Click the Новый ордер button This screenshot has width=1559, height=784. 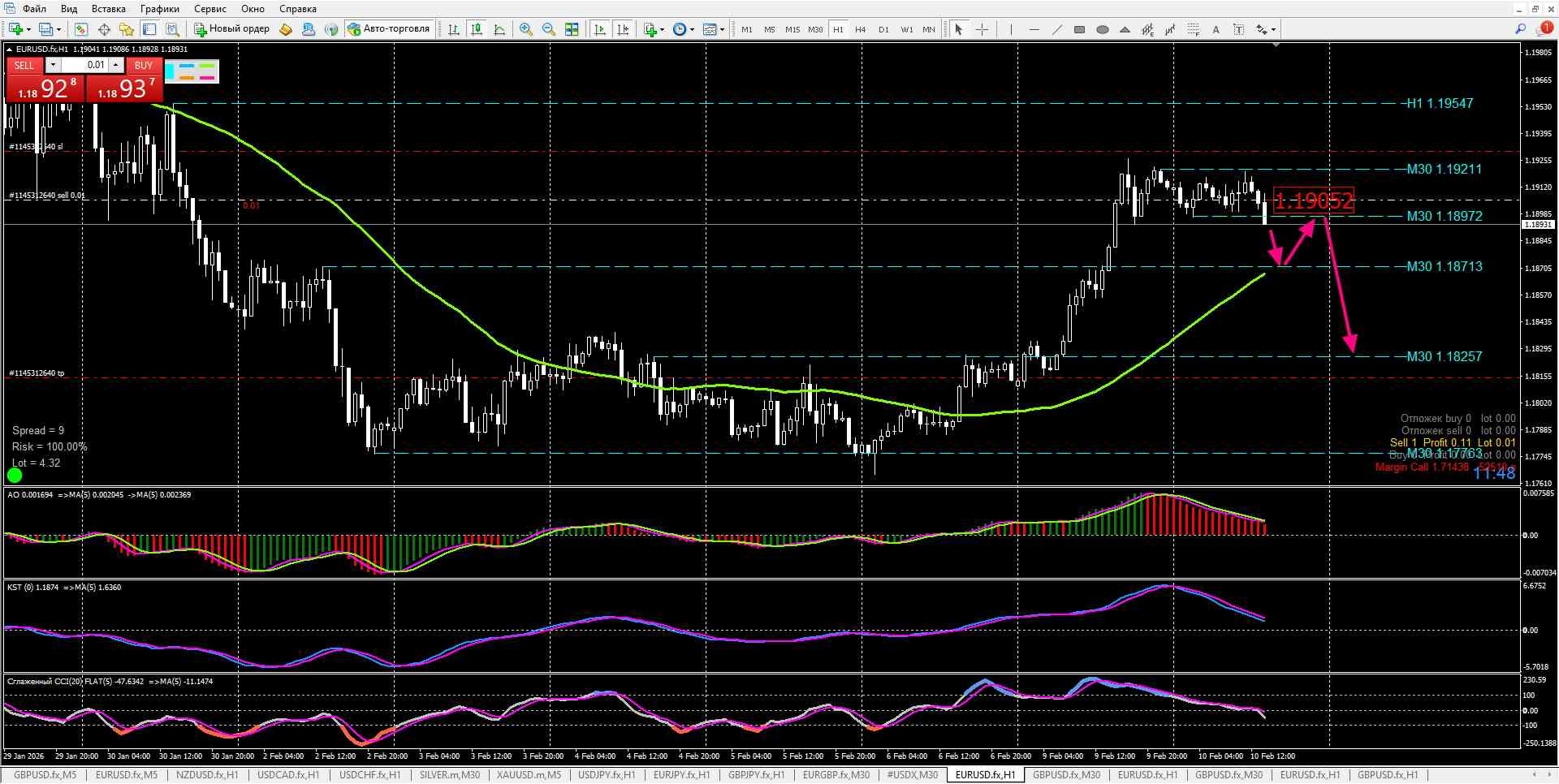pos(231,29)
